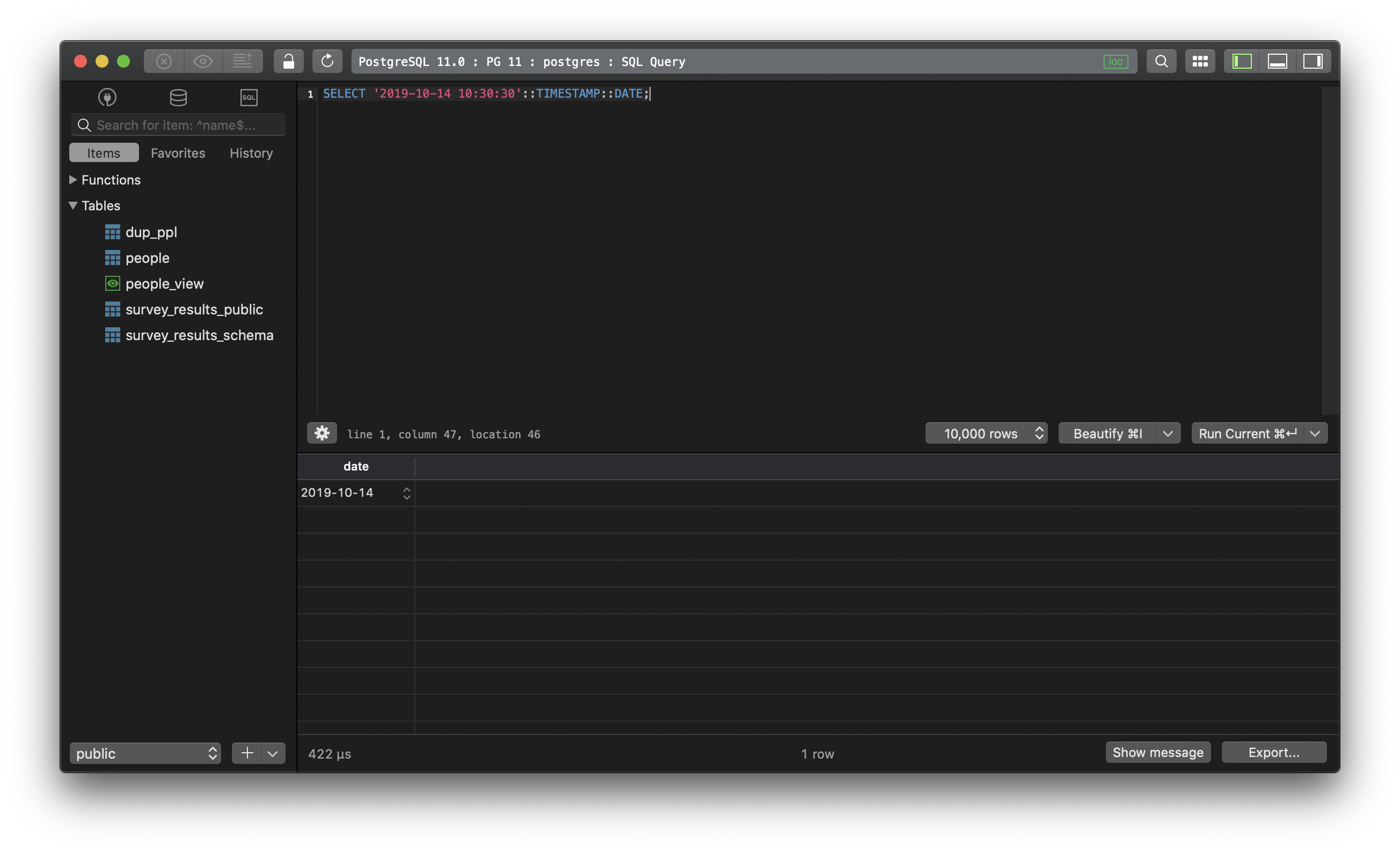Click the lock icon in toolbar

tap(287, 60)
